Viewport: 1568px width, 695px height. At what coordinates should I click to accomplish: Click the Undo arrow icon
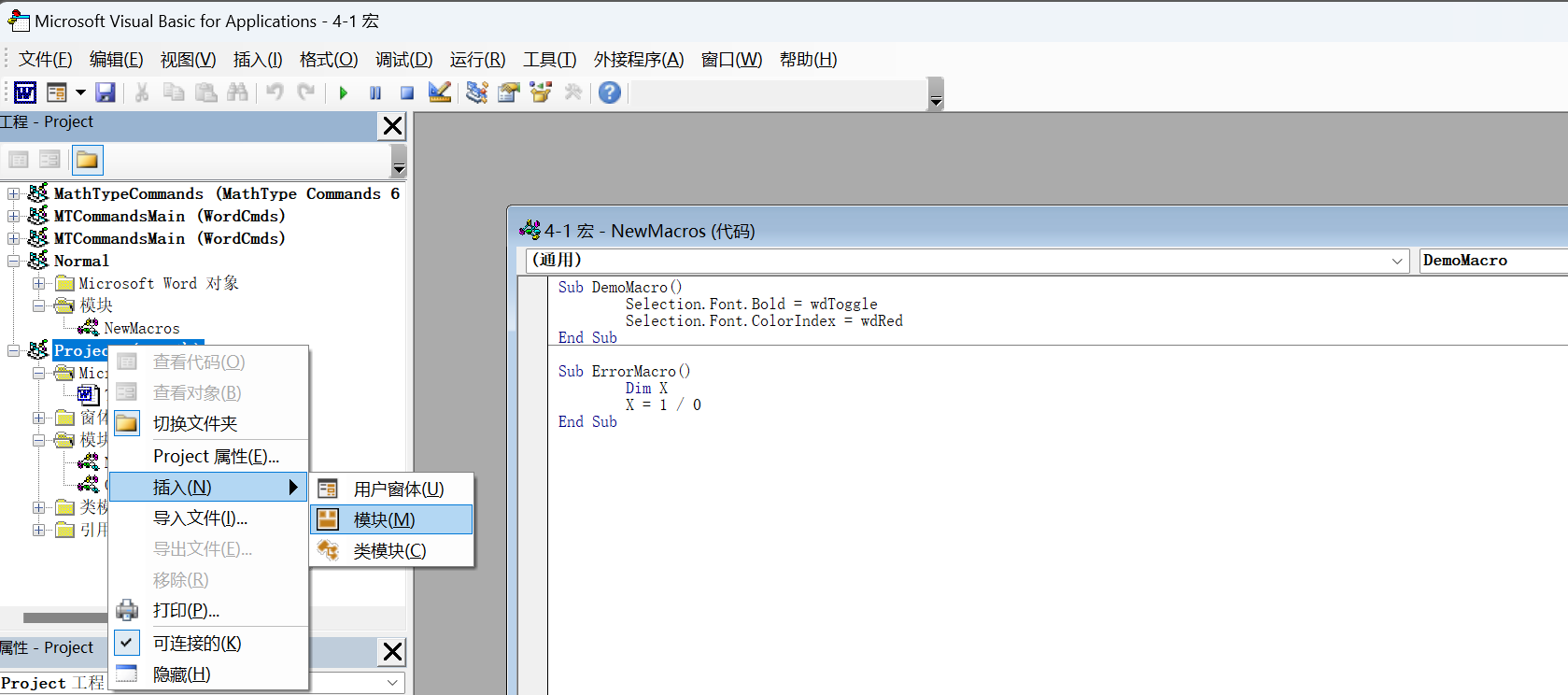tap(275, 92)
